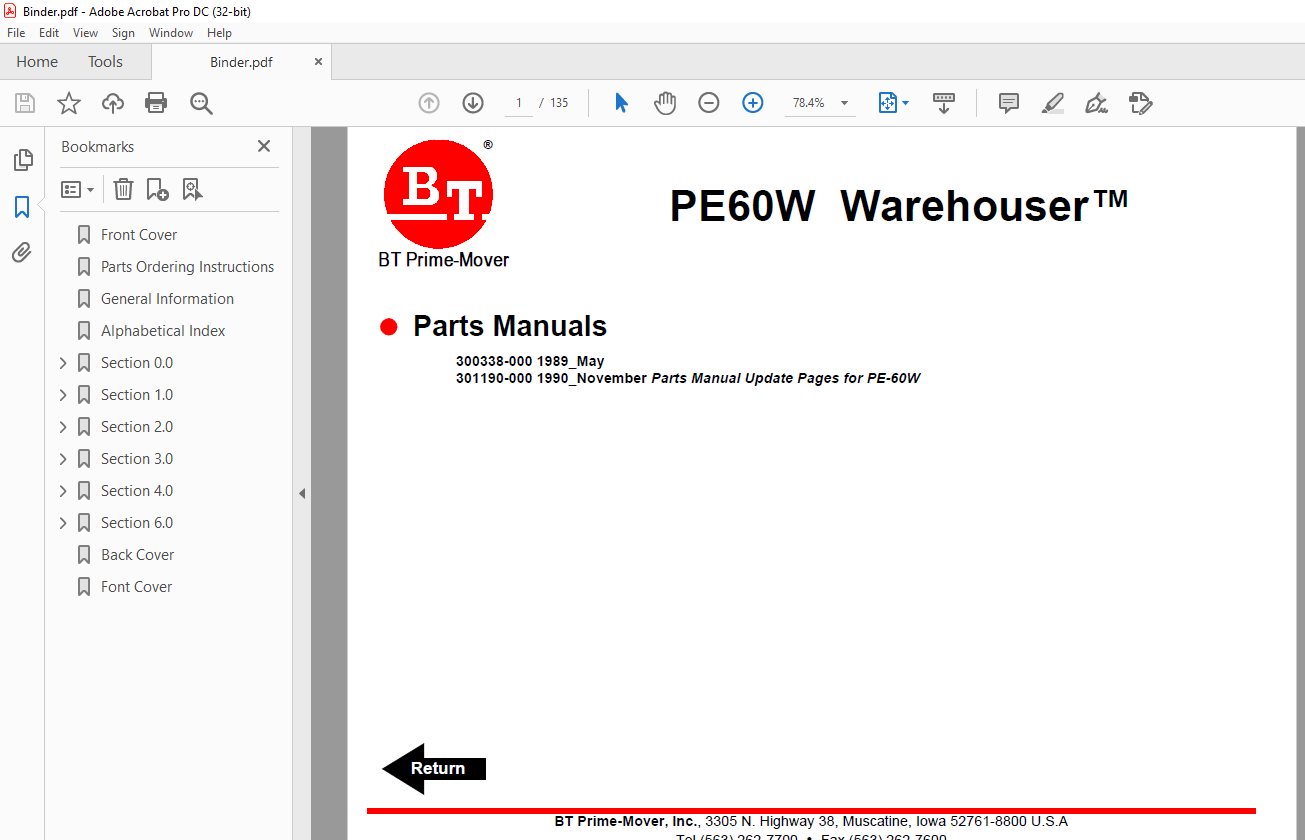The height and width of the screenshot is (840, 1305).
Task: Navigate to Back Cover bookmark
Action: (137, 555)
